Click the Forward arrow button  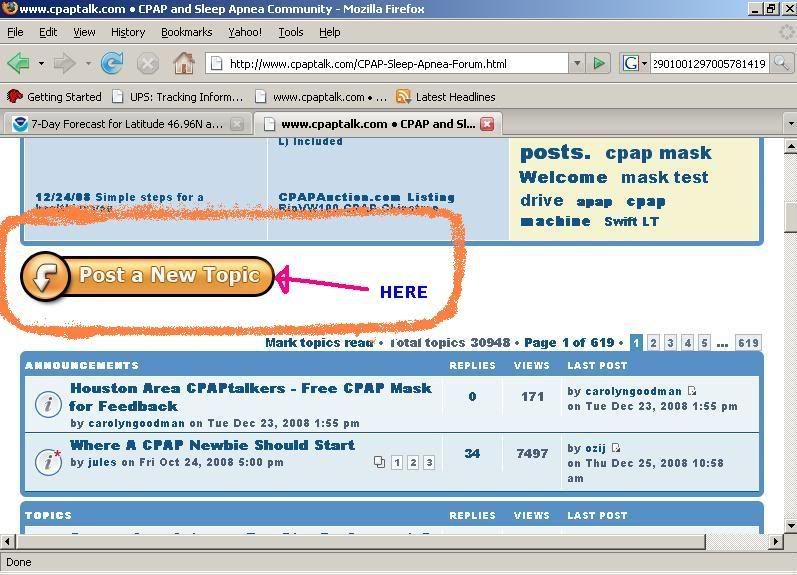click(65, 64)
